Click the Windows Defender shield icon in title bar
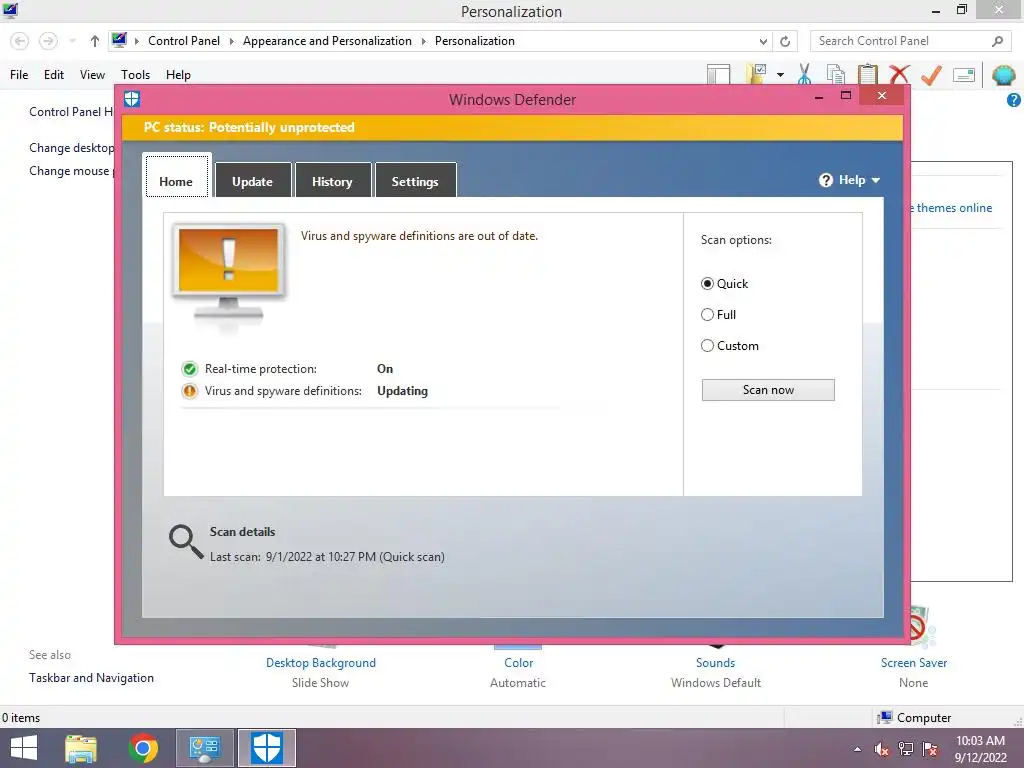The image size is (1024, 768). tap(132, 99)
